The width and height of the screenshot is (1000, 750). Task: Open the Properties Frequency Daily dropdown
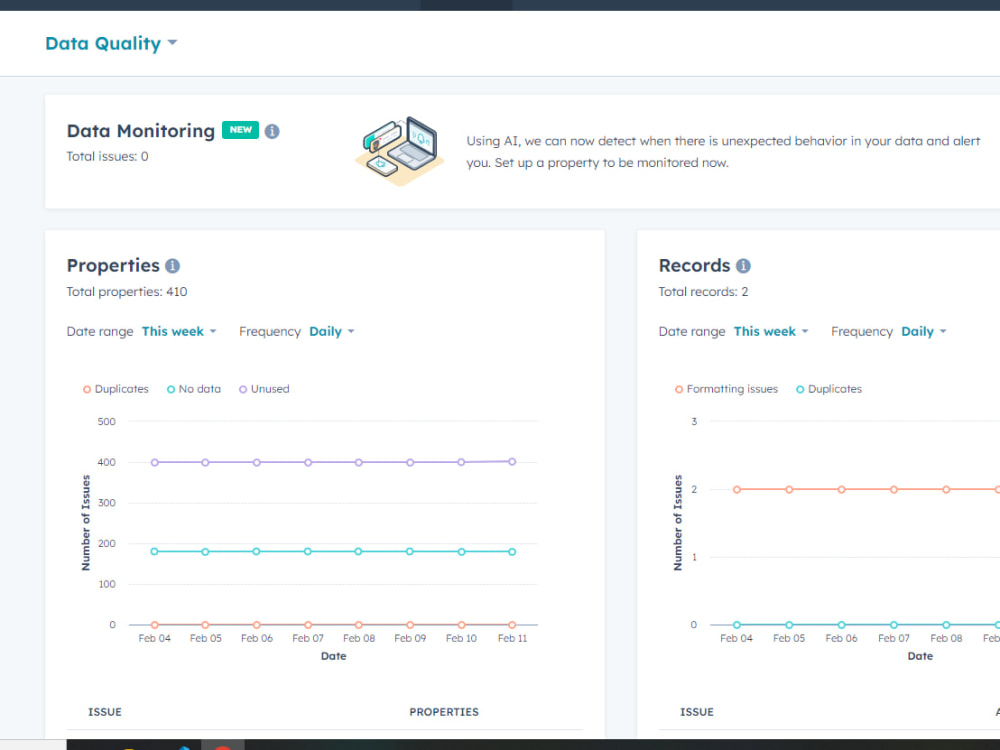click(331, 331)
